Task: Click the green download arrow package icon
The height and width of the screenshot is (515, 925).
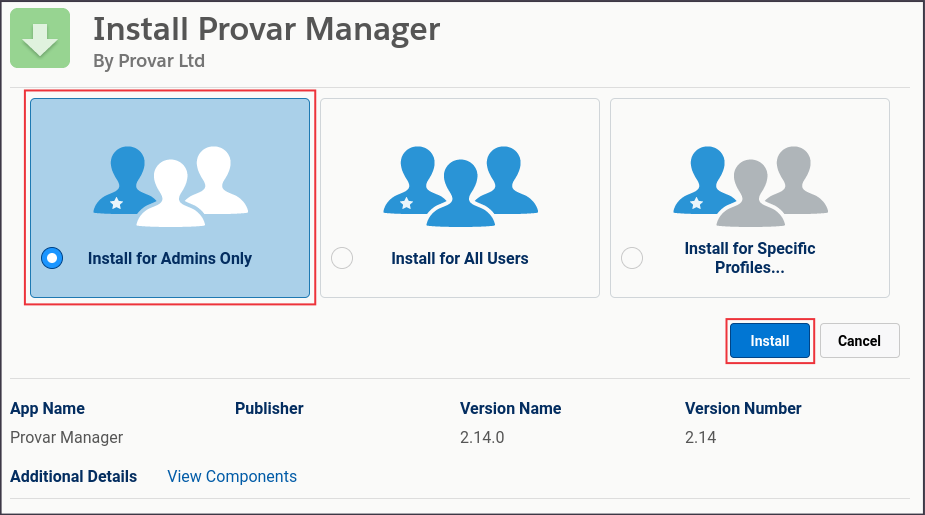Action: coord(40,38)
